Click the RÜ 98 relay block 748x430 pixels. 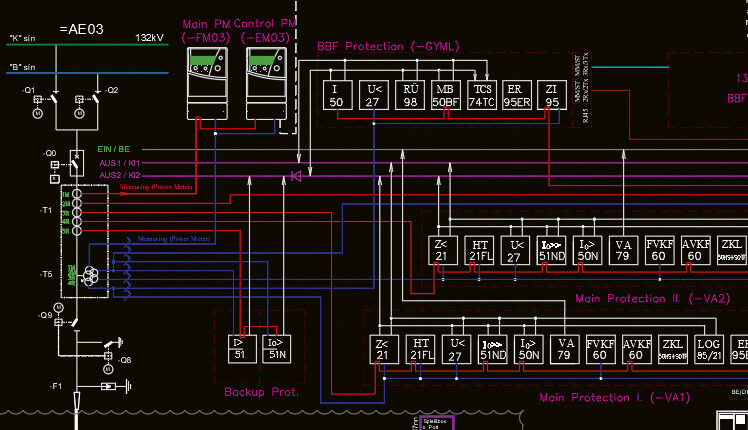coord(408,96)
